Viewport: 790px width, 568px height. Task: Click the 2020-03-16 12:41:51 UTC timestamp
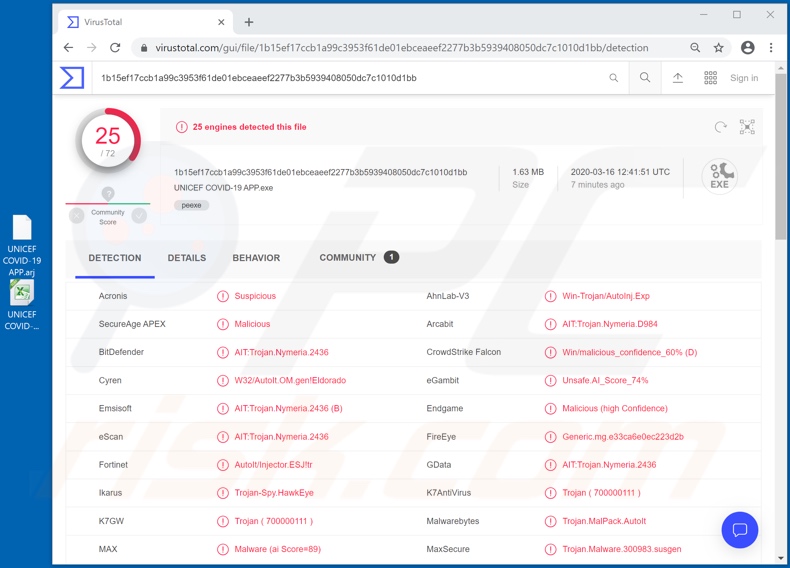coord(620,172)
